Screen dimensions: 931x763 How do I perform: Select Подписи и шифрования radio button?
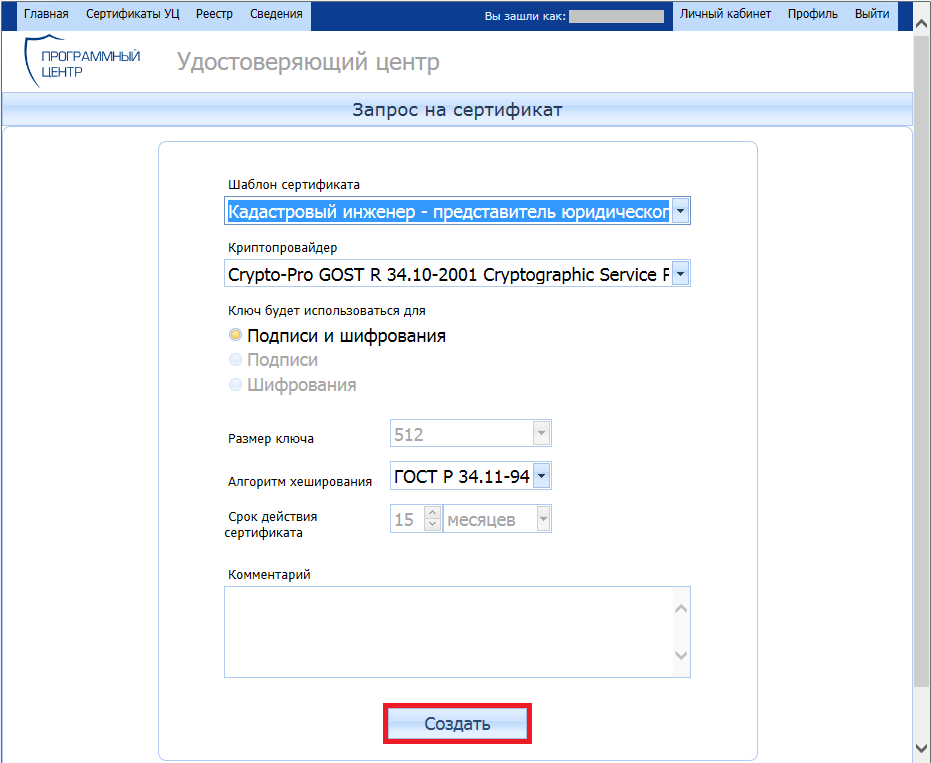(x=236, y=336)
